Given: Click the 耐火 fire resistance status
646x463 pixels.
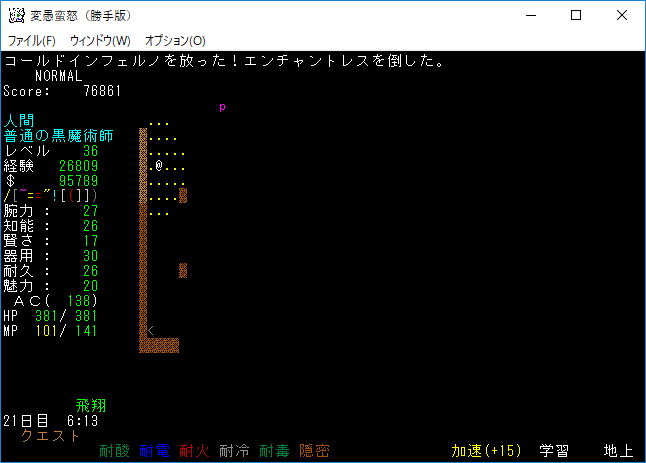Looking at the screenshot, I should [x=194, y=451].
